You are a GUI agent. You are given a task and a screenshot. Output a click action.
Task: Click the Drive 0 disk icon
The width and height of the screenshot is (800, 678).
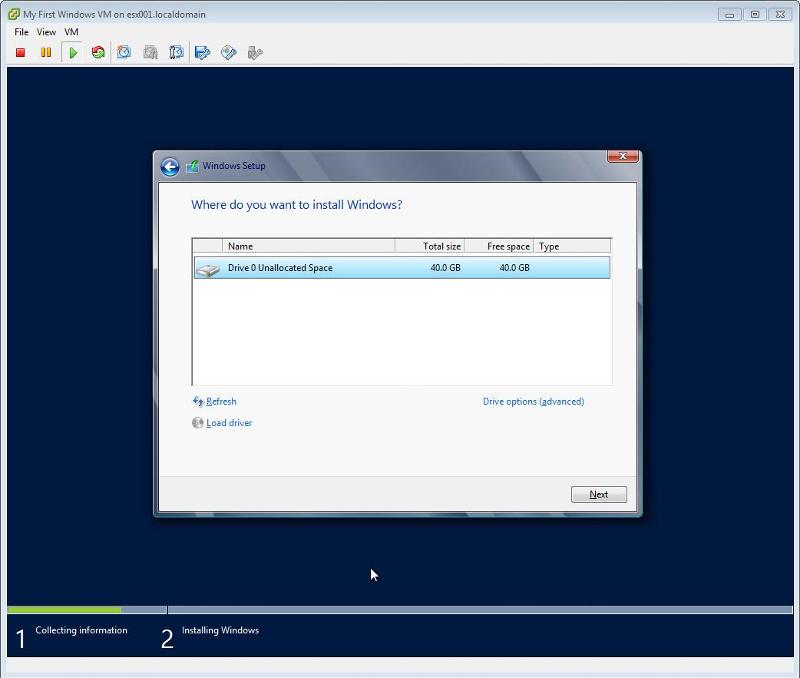[208, 269]
